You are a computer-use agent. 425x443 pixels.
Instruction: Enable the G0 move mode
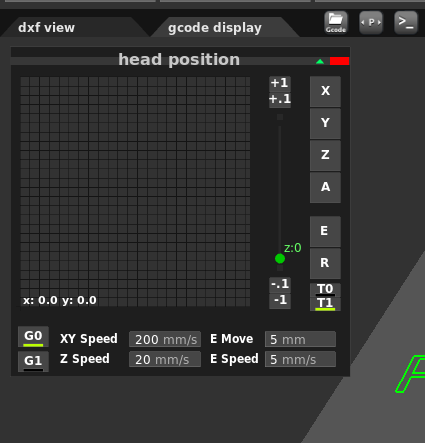[33, 337]
